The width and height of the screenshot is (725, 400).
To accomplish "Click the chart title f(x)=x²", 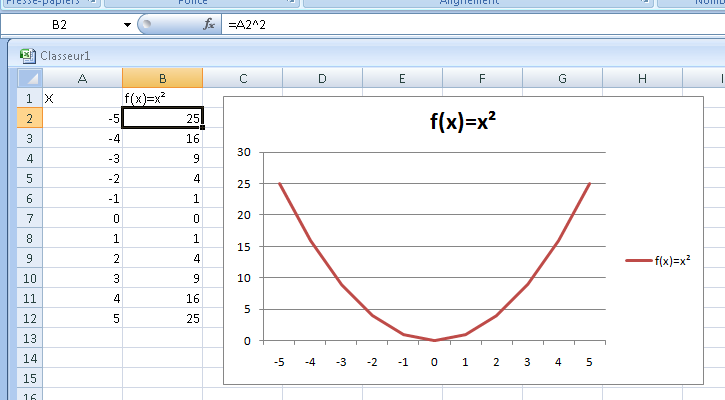I will pos(463,122).
